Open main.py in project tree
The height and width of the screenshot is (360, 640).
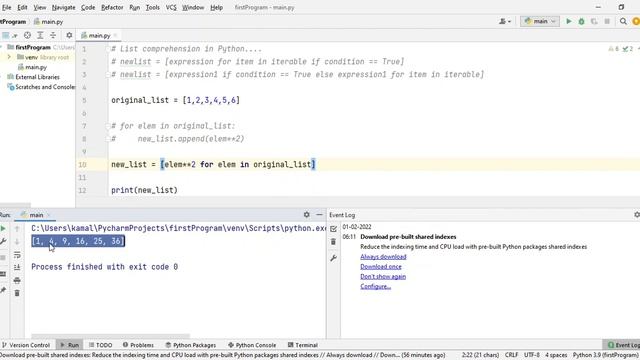click(x=36, y=67)
